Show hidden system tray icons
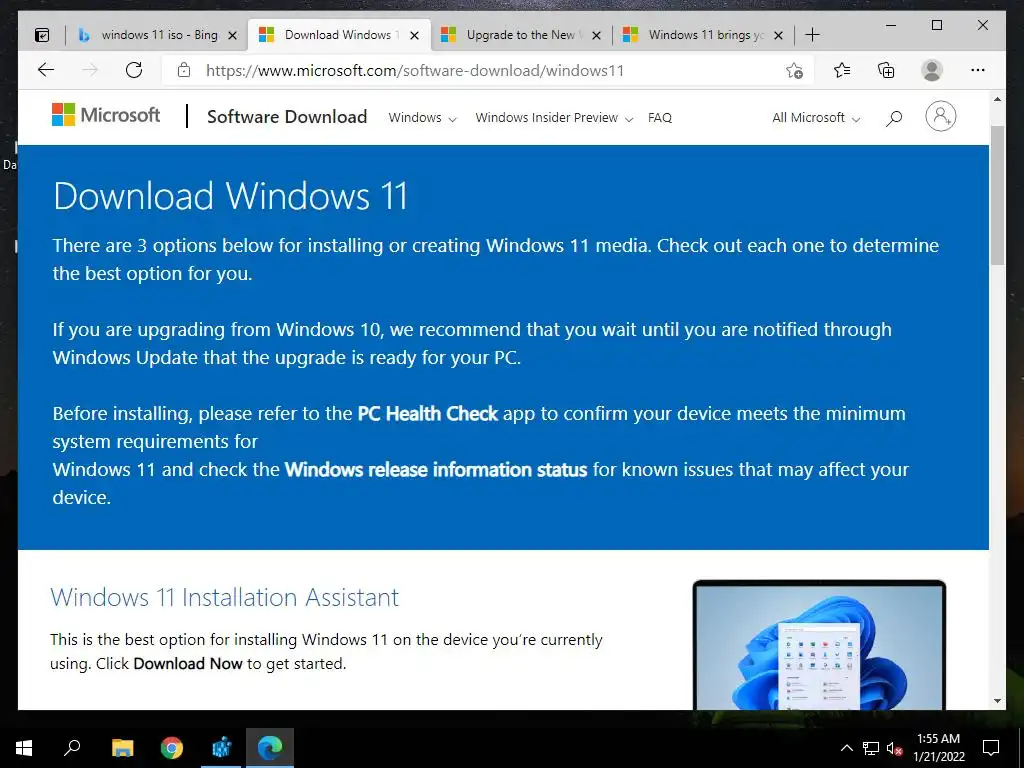Image resolution: width=1024 pixels, height=768 pixels. pos(846,748)
